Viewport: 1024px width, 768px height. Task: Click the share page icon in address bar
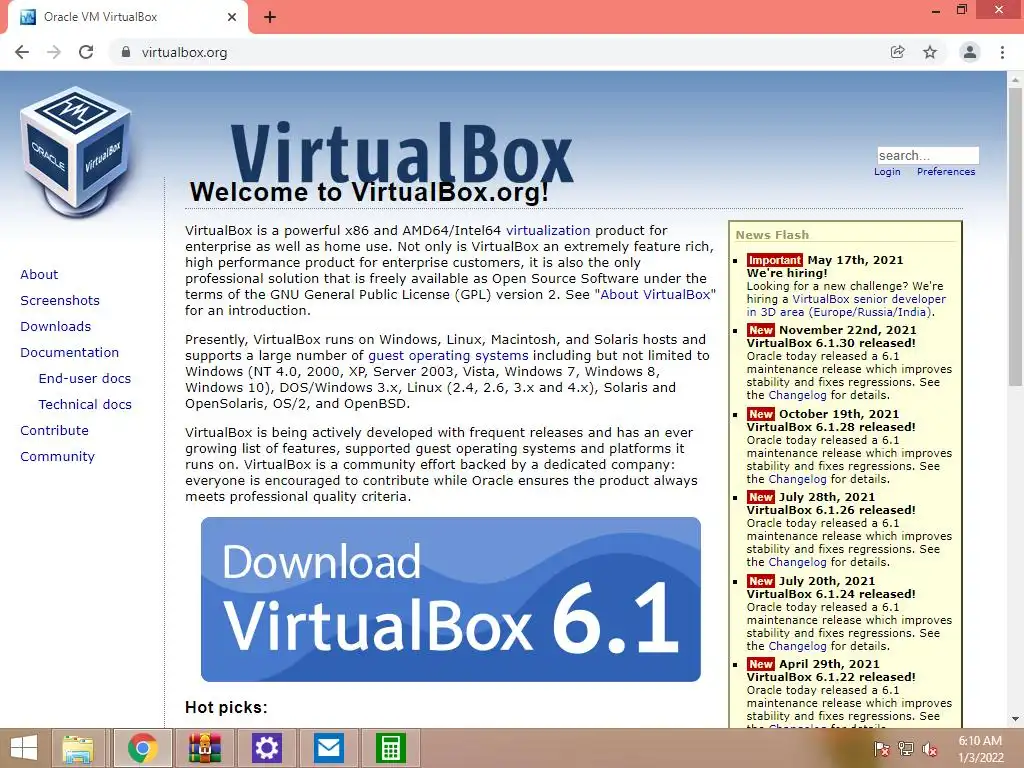(x=897, y=52)
